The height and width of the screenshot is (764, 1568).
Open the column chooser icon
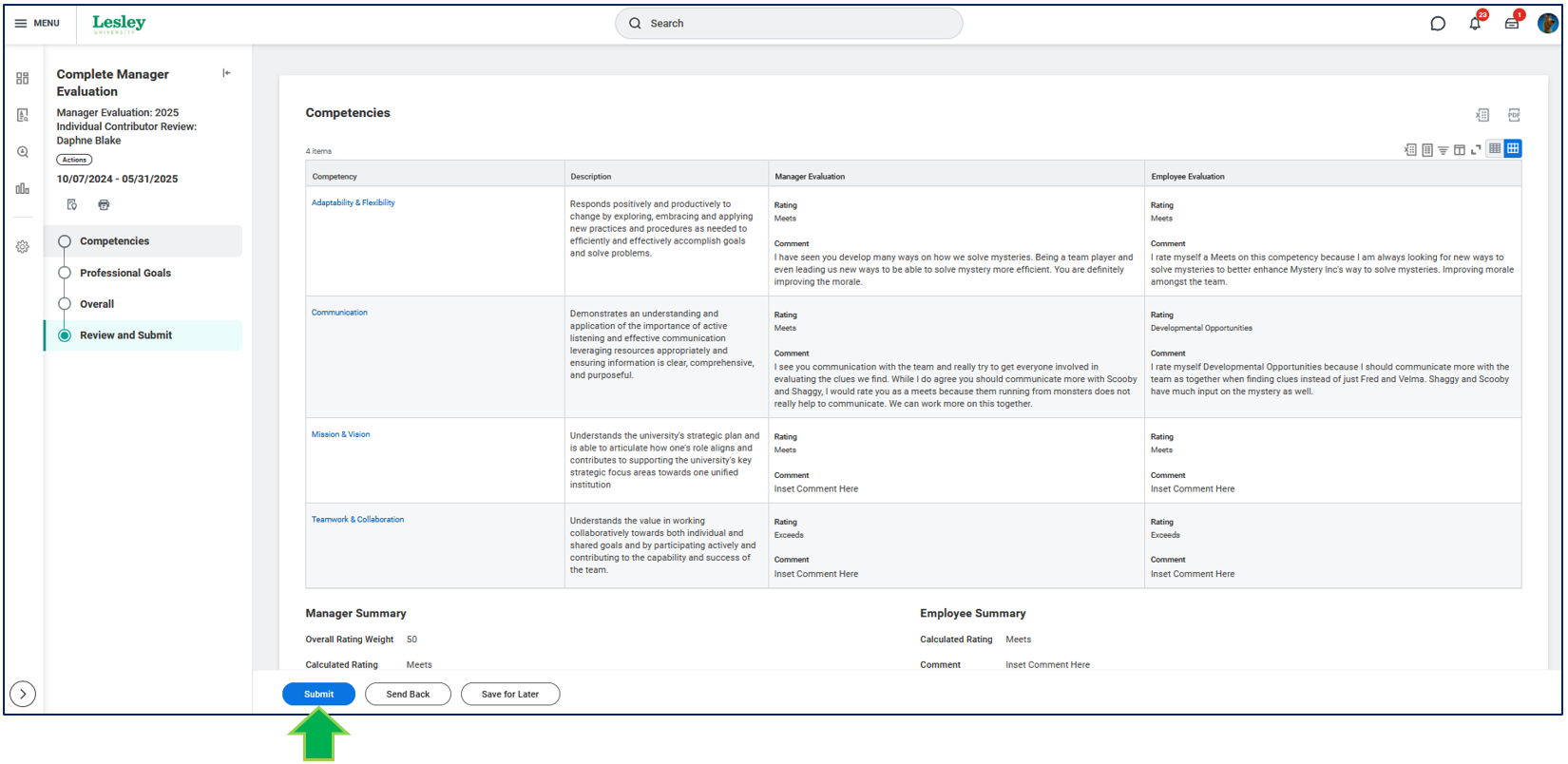[x=1460, y=150]
